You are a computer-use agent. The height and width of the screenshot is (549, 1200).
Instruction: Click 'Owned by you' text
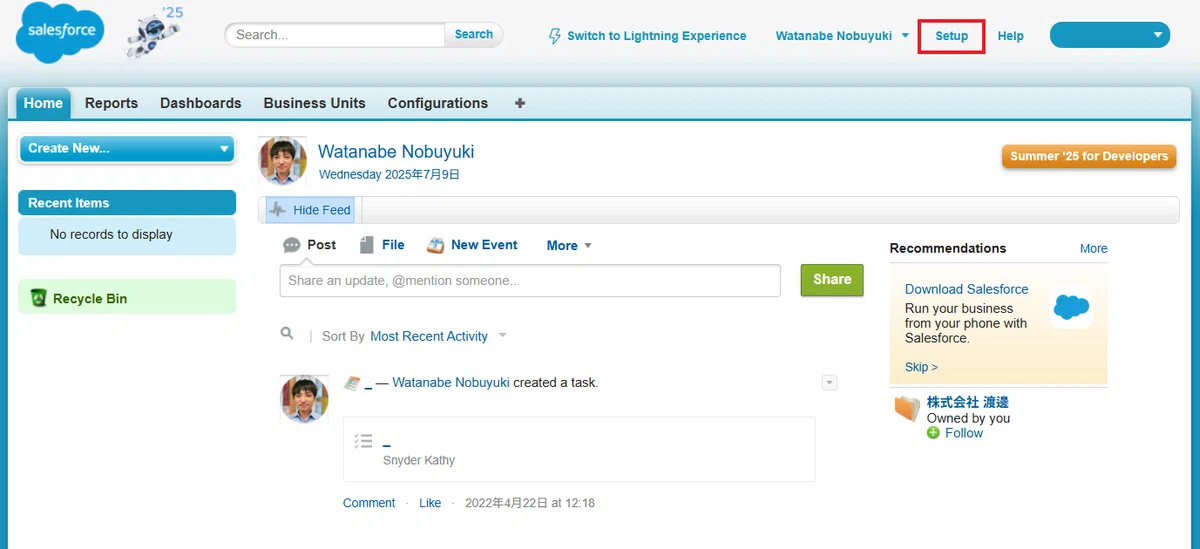coord(969,418)
